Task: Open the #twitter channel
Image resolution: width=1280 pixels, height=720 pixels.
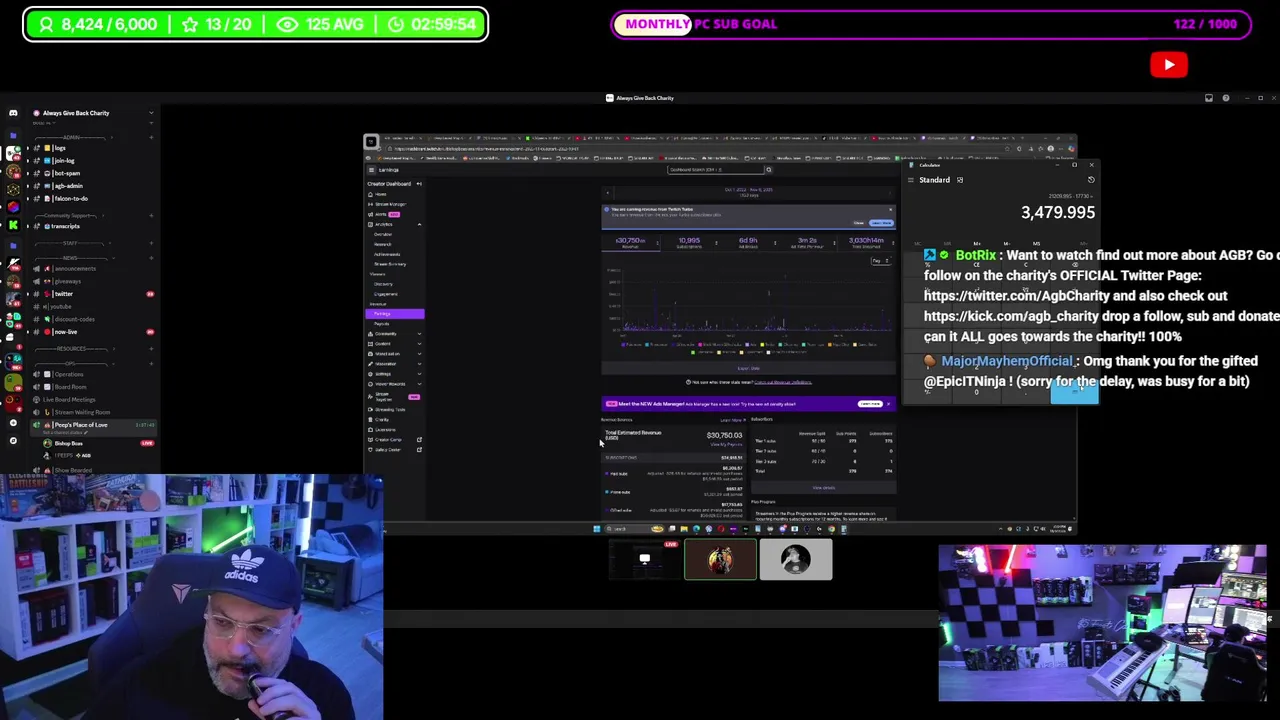Action: coord(62,294)
